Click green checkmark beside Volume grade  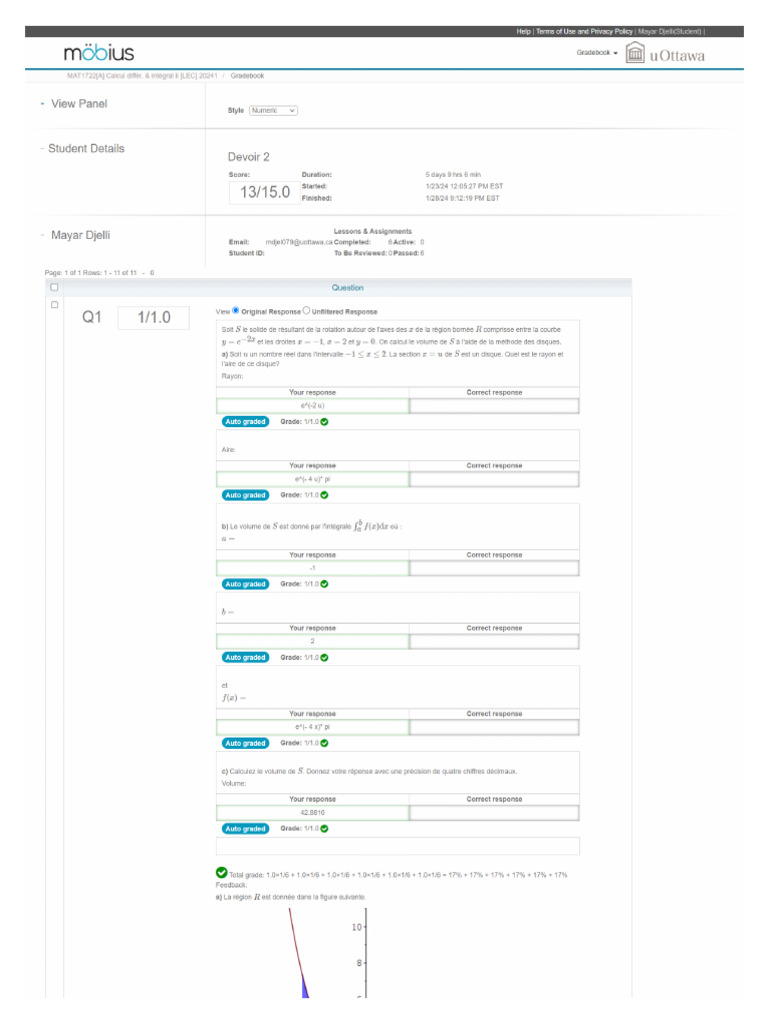coord(324,829)
